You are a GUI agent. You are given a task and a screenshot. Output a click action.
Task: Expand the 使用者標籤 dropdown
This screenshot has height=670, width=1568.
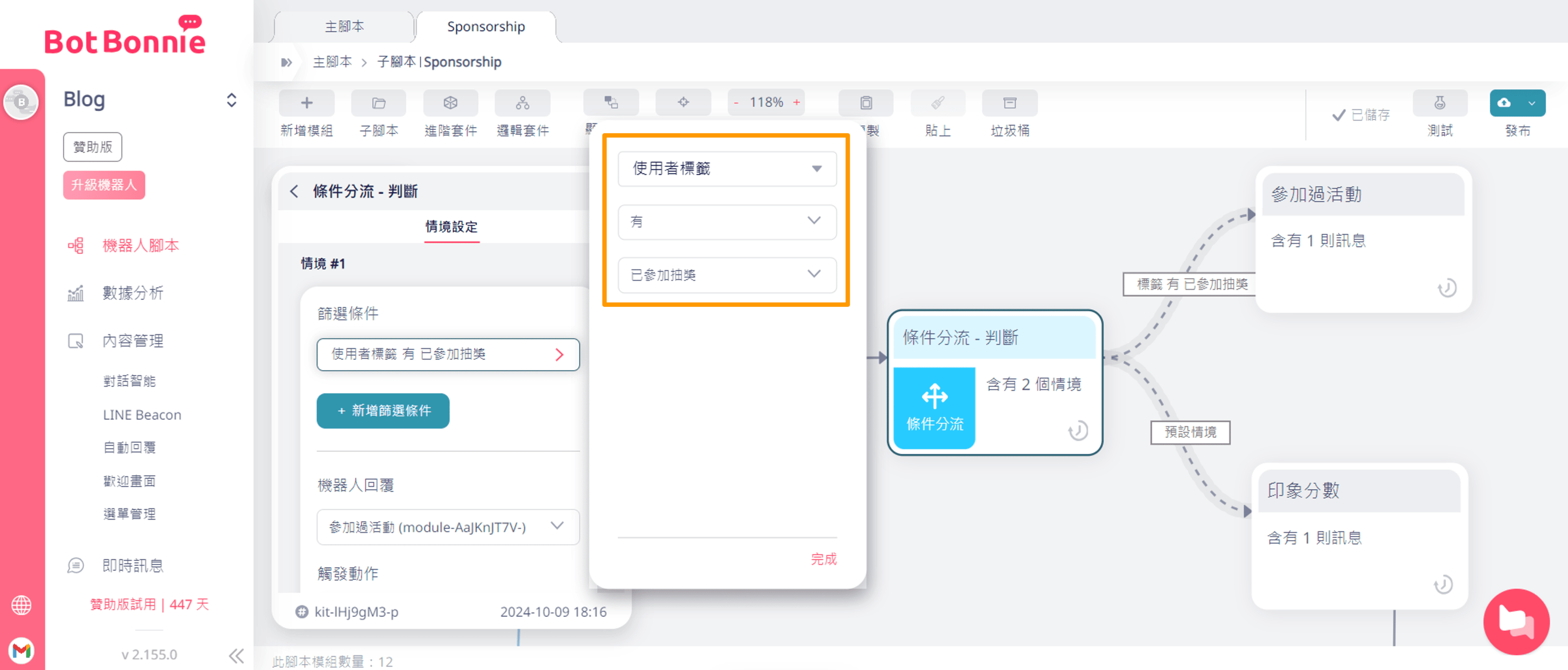click(x=727, y=169)
